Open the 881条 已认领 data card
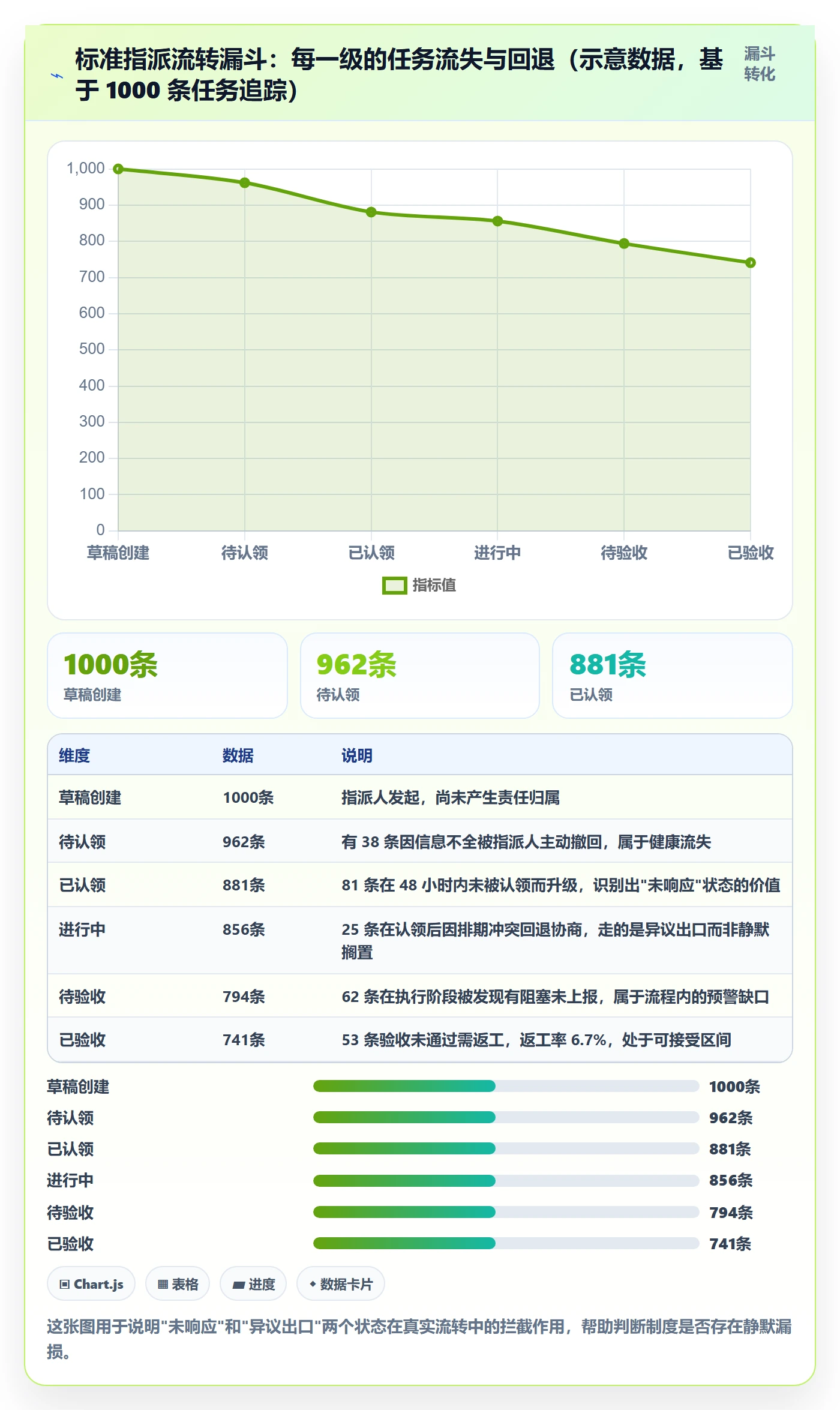Viewport: 840px width, 1410px height. 673,676
